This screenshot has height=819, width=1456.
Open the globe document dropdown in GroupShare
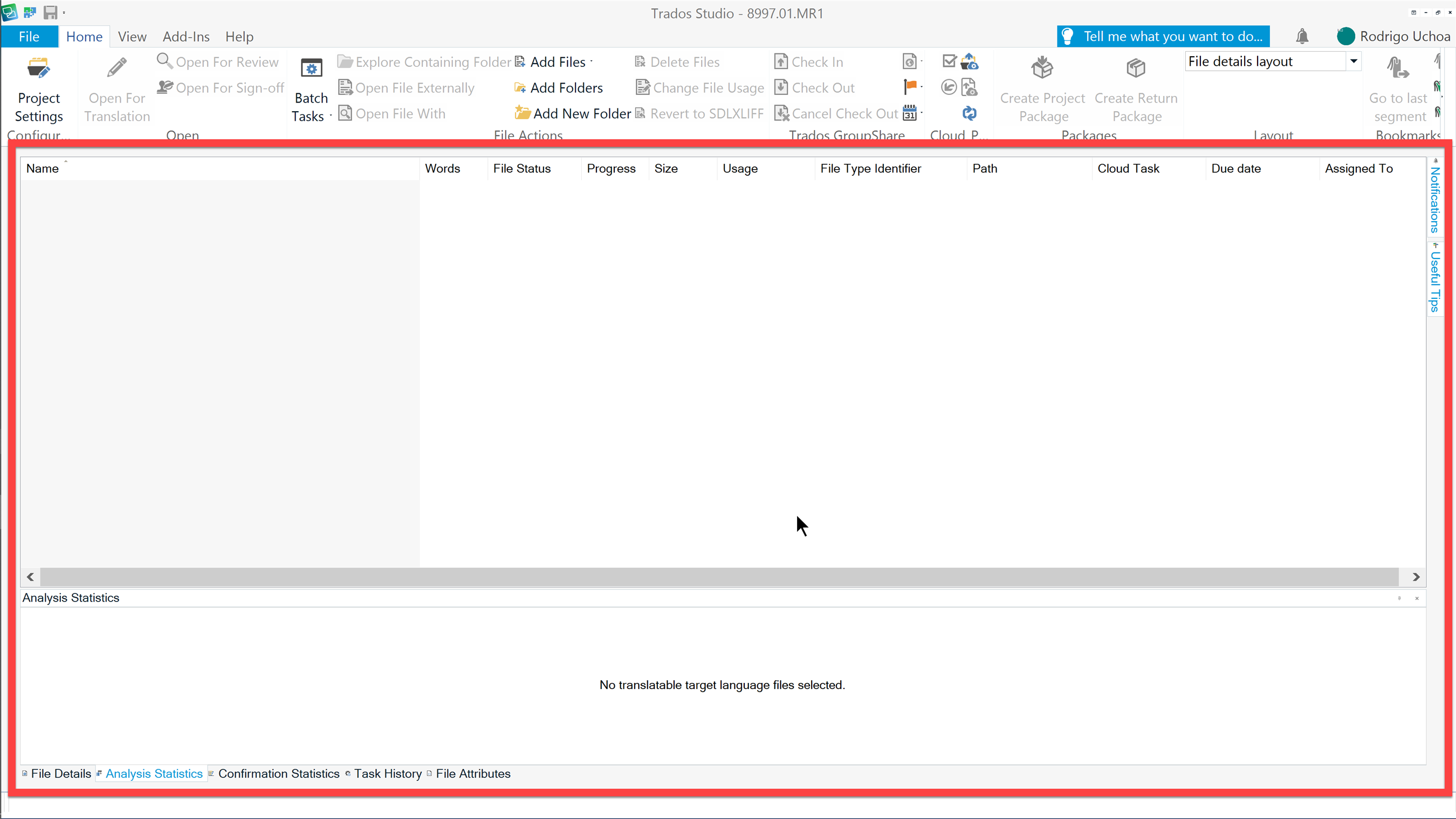click(912, 62)
